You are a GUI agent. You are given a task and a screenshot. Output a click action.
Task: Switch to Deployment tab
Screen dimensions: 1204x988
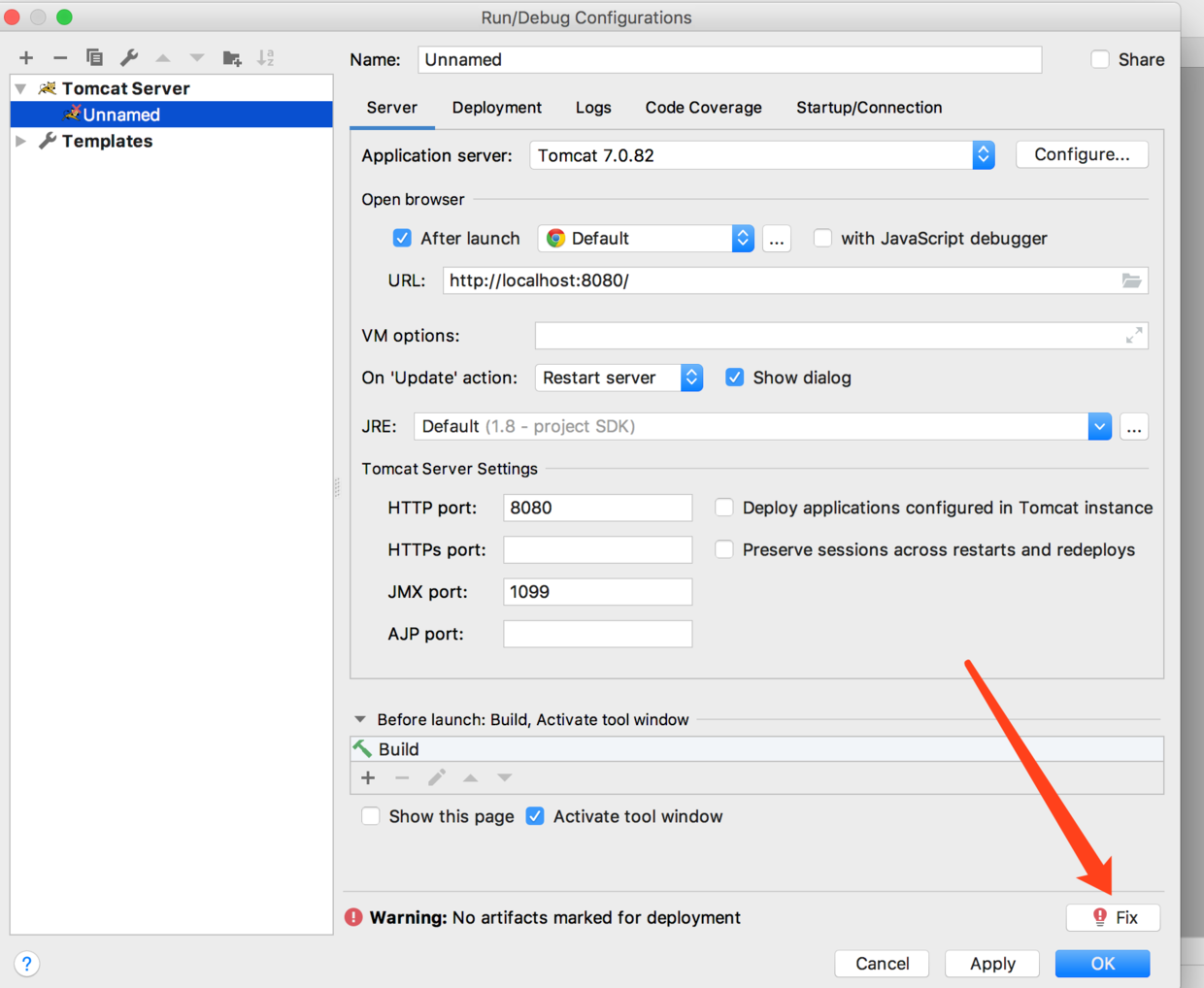[497, 108]
